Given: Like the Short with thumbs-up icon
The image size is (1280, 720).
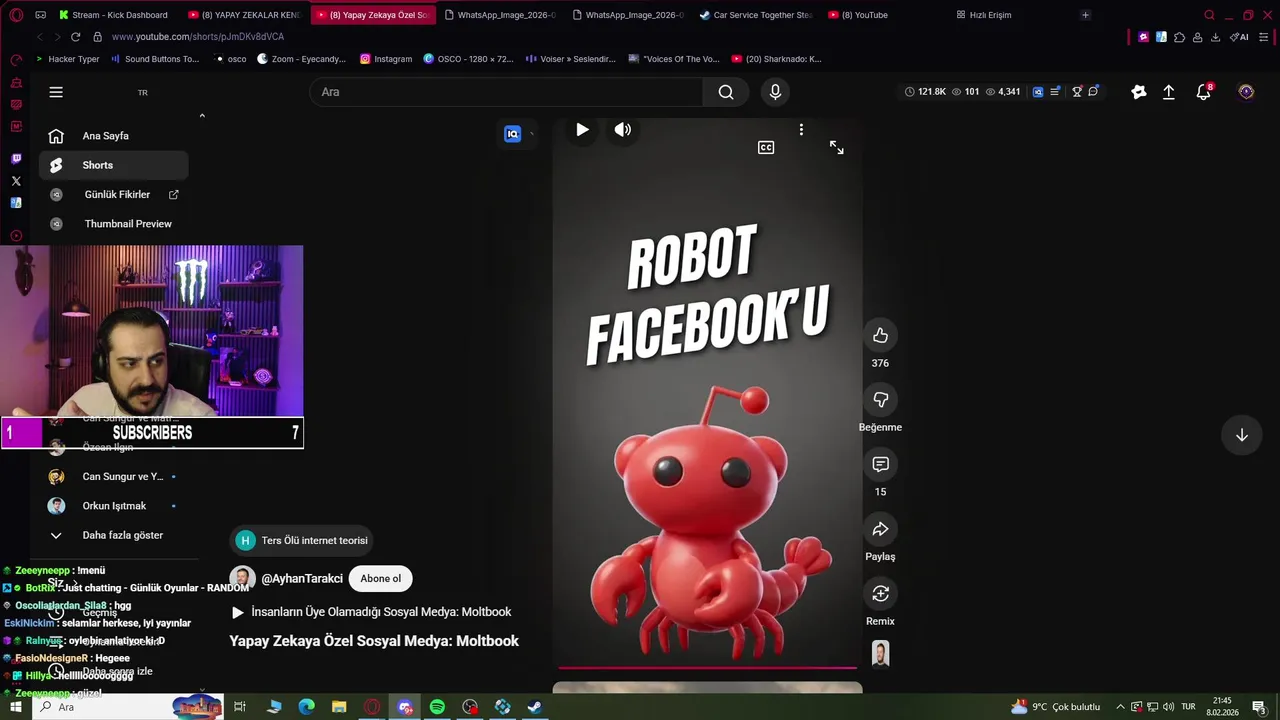Looking at the screenshot, I should [x=880, y=335].
